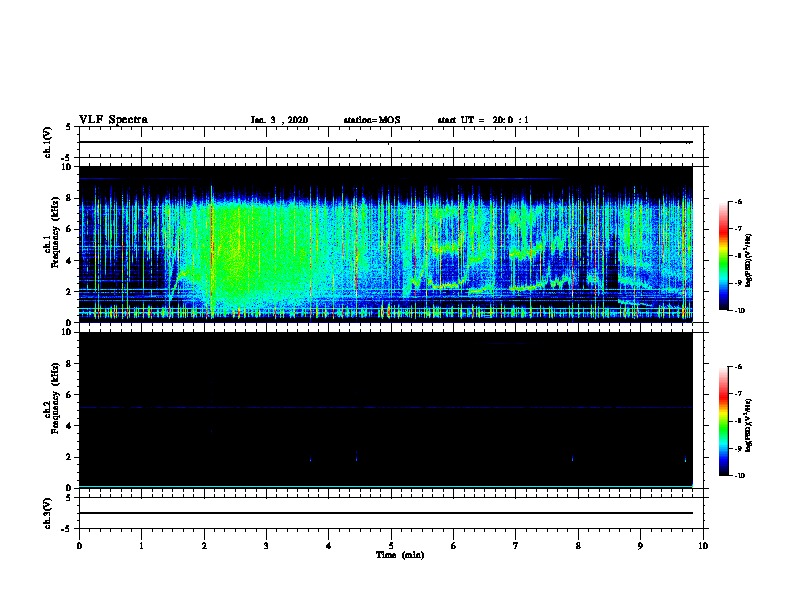This screenshot has width=792, height=612.
Task: Click the ch.2 "Frequency (kHz)" axis label
Action: [55, 398]
